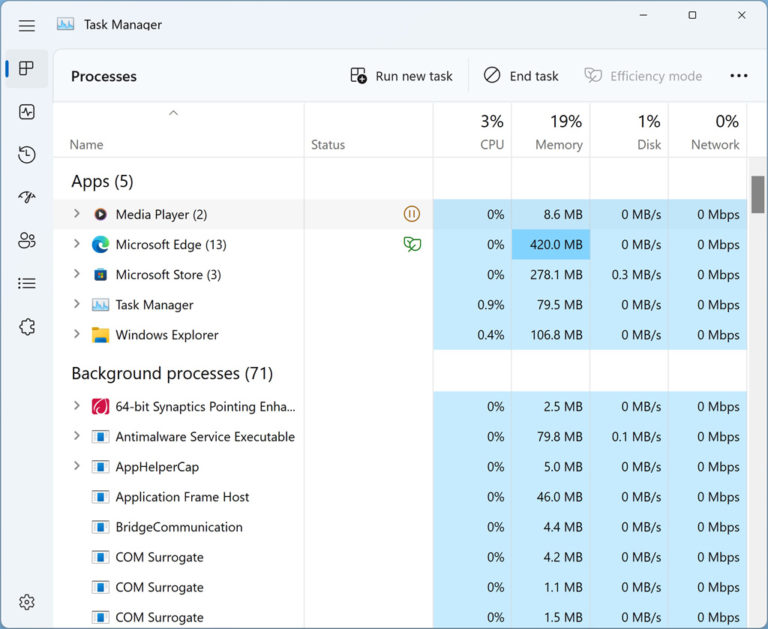The image size is (768, 629).
Task: Select the Processes sidebar icon
Action: click(x=26, y=69)
